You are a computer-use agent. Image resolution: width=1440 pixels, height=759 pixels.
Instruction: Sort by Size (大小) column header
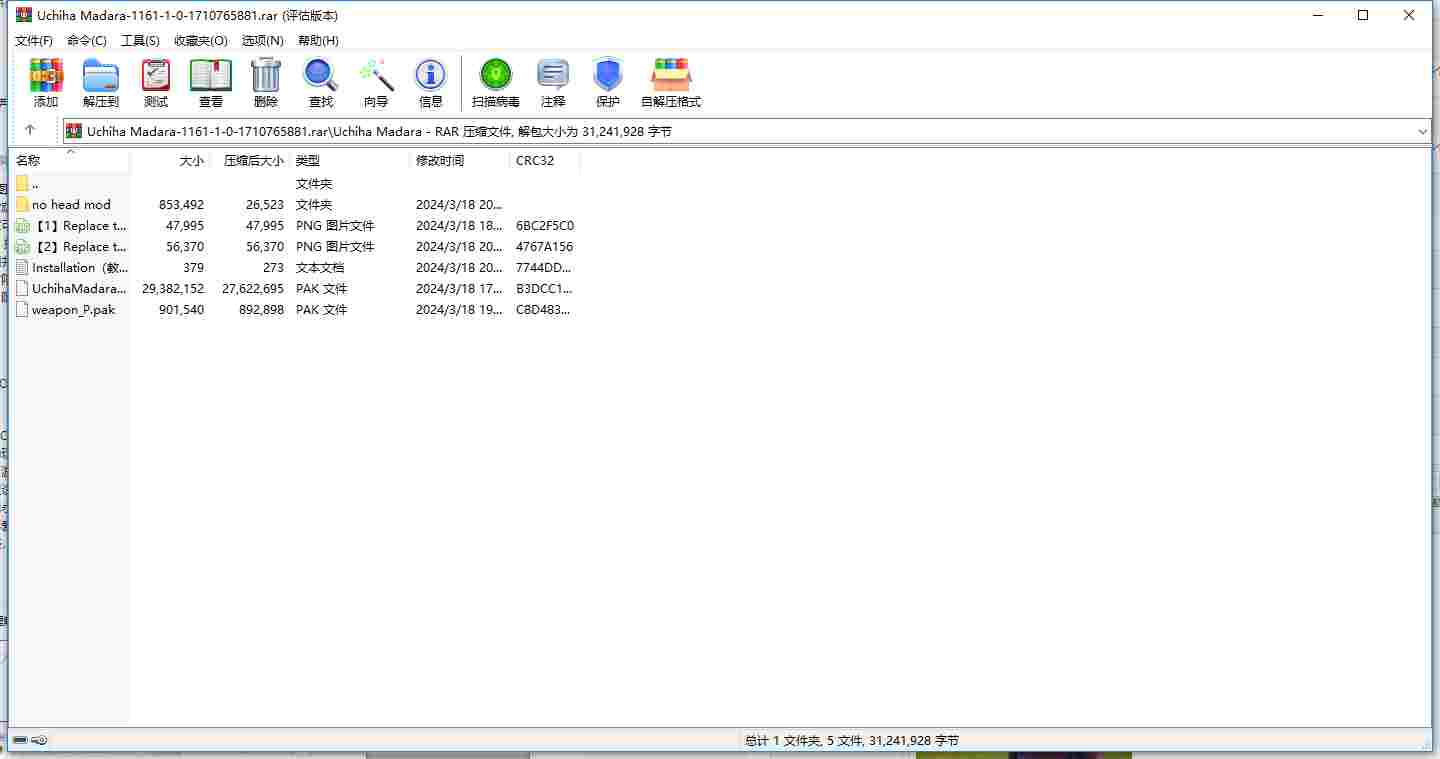tap(170, 161)
